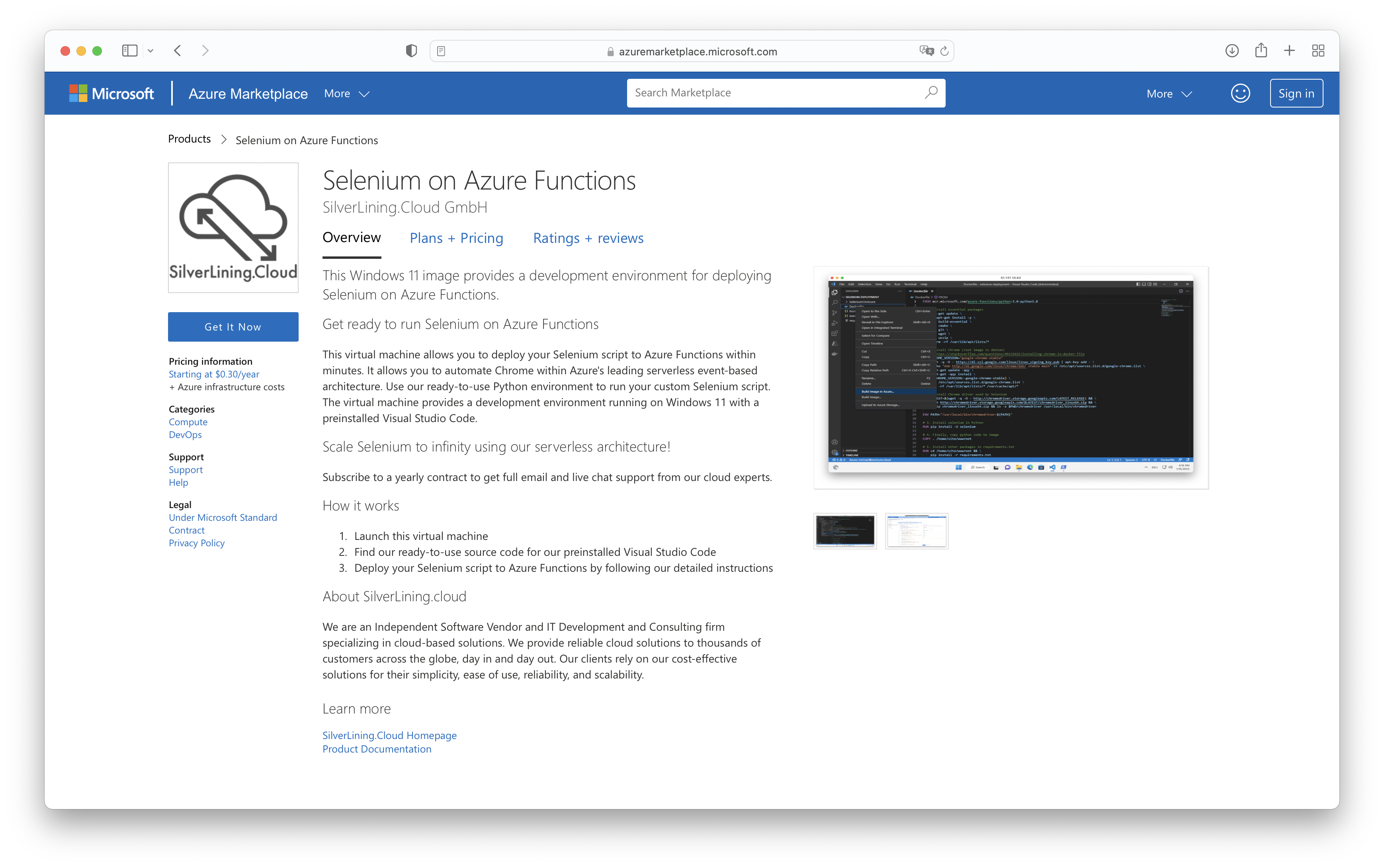The height and width of the screenshot is (868, 1384).
Task: Click the search magnifier icon
Action: click(931, 92)
